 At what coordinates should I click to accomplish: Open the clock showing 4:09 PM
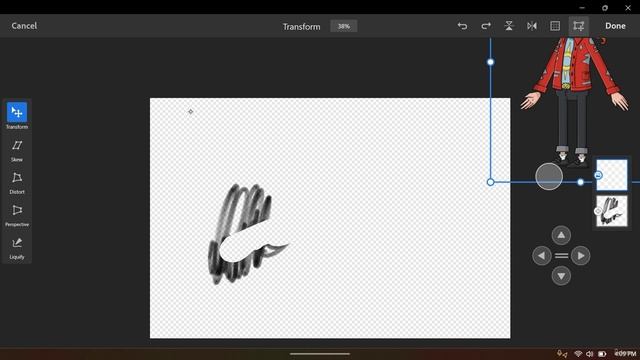click(x=625, y=353)
